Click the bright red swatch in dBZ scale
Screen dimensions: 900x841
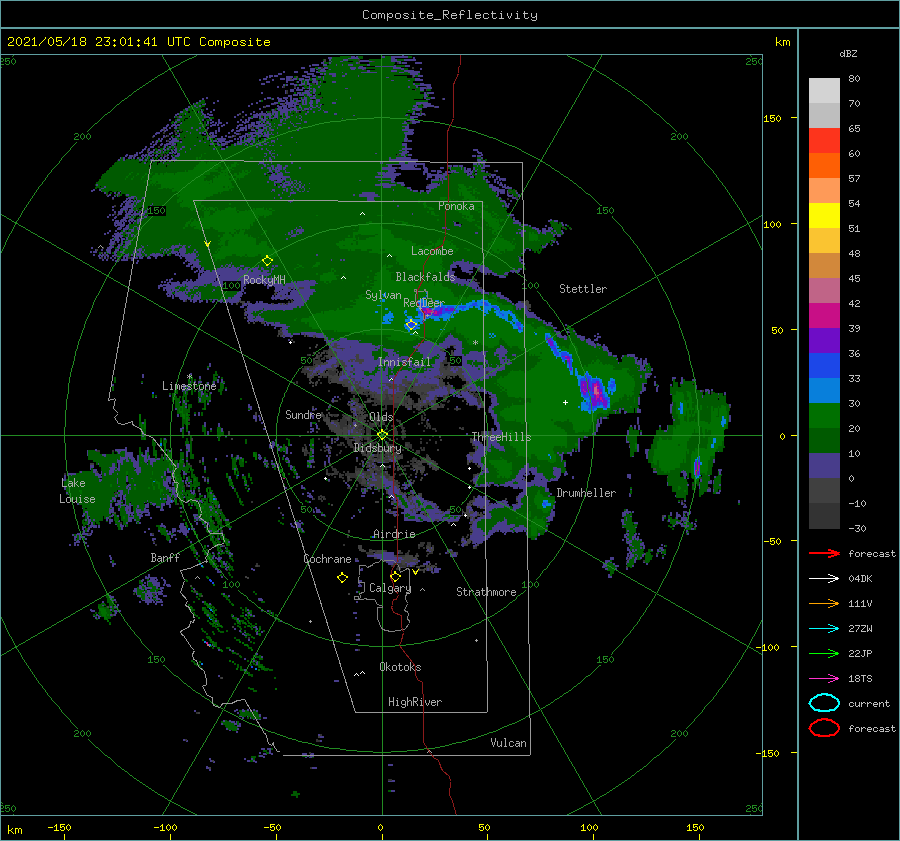point(824,141)
